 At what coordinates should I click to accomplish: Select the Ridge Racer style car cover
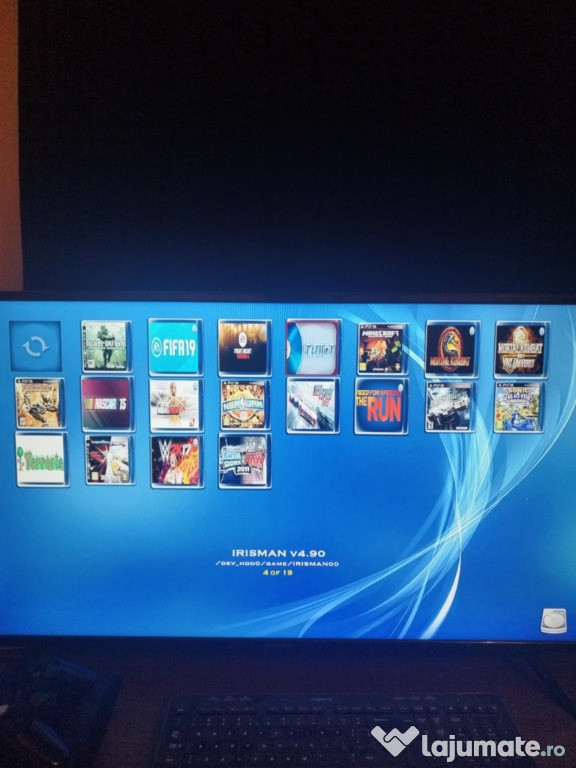[x=450, y=407]
